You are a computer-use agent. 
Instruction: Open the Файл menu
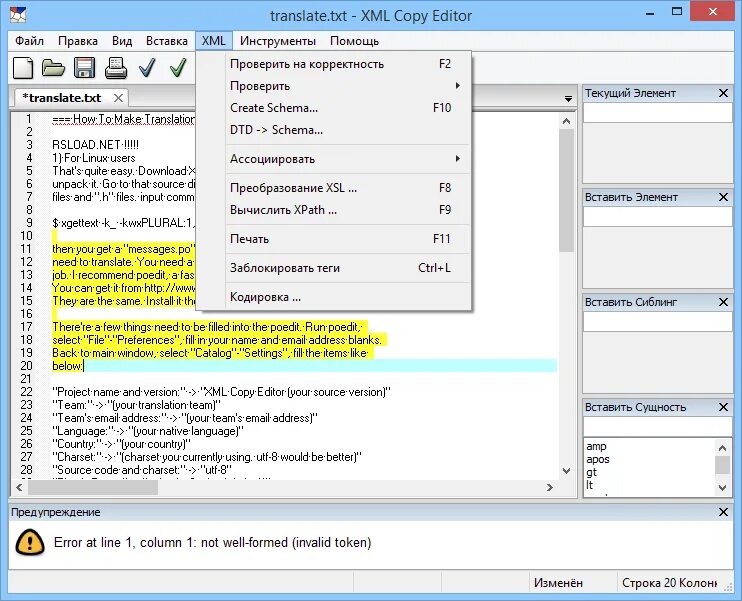pyautogui.click(x=29, y=41)
